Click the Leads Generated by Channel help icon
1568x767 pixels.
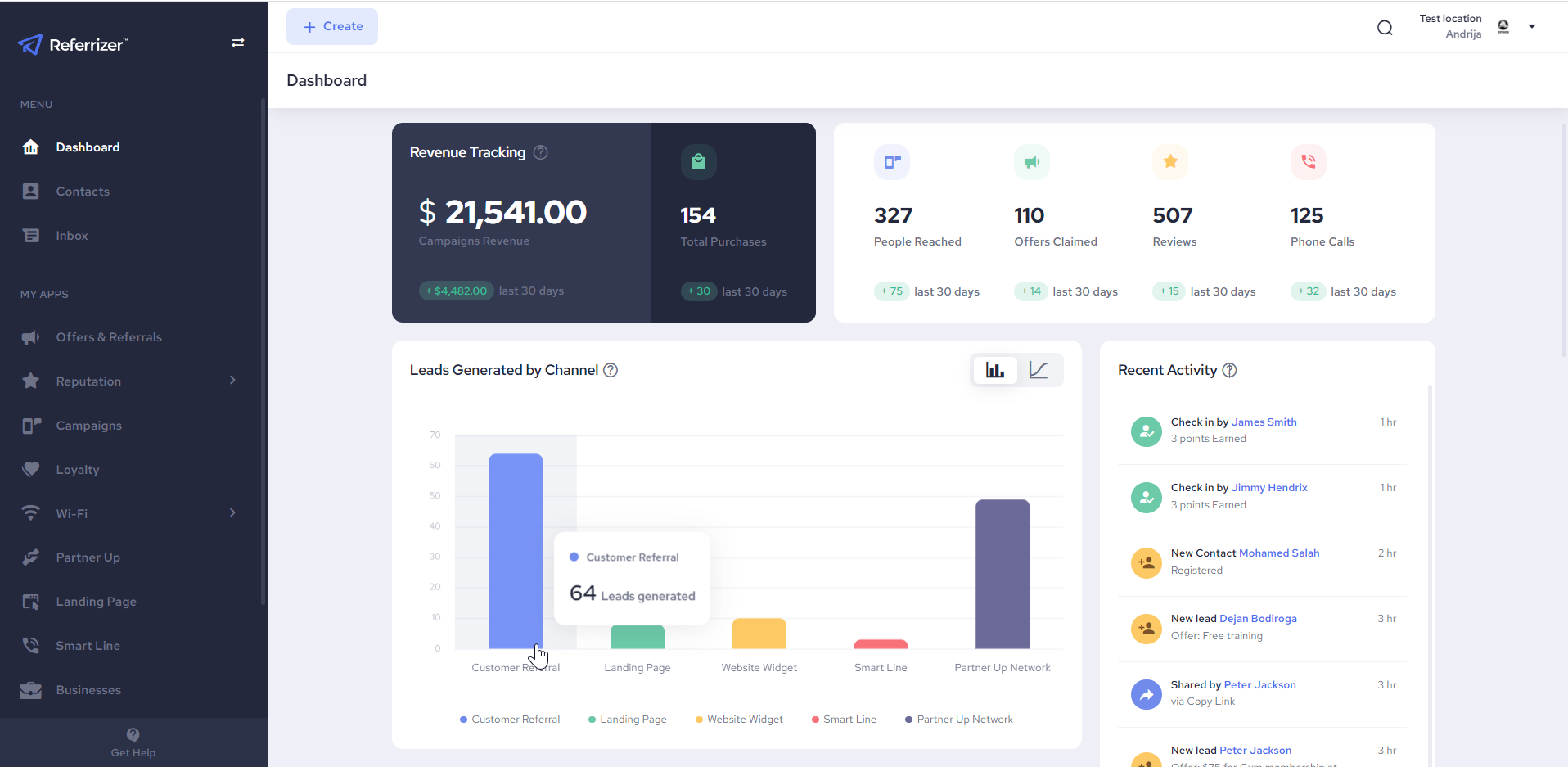[x=611, y=370]
